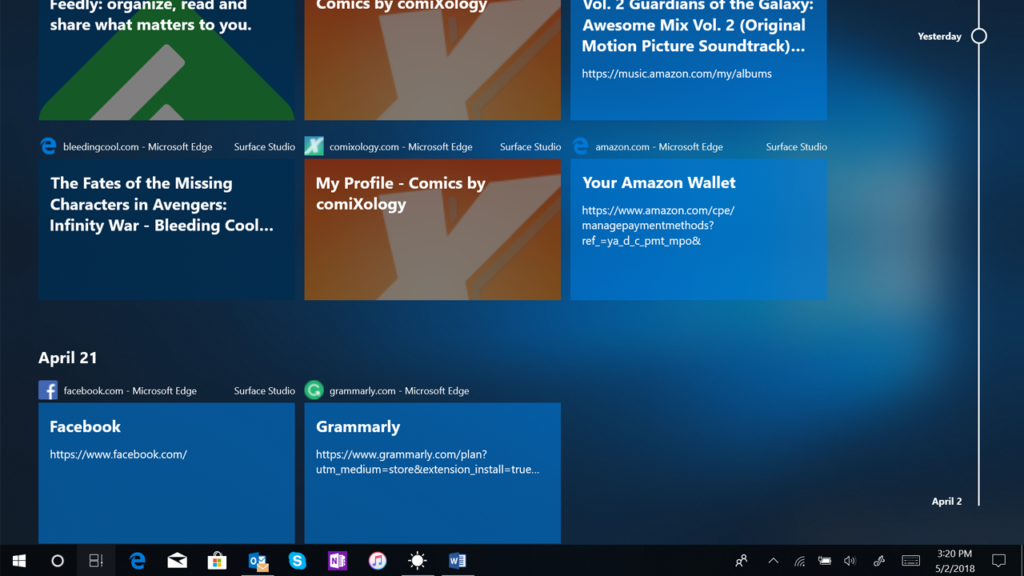The height and width of the screenshot is (576, 1024).
Task: Click the grammarly.com - Microsoft Edge label
Action: [x=399, y=391]
